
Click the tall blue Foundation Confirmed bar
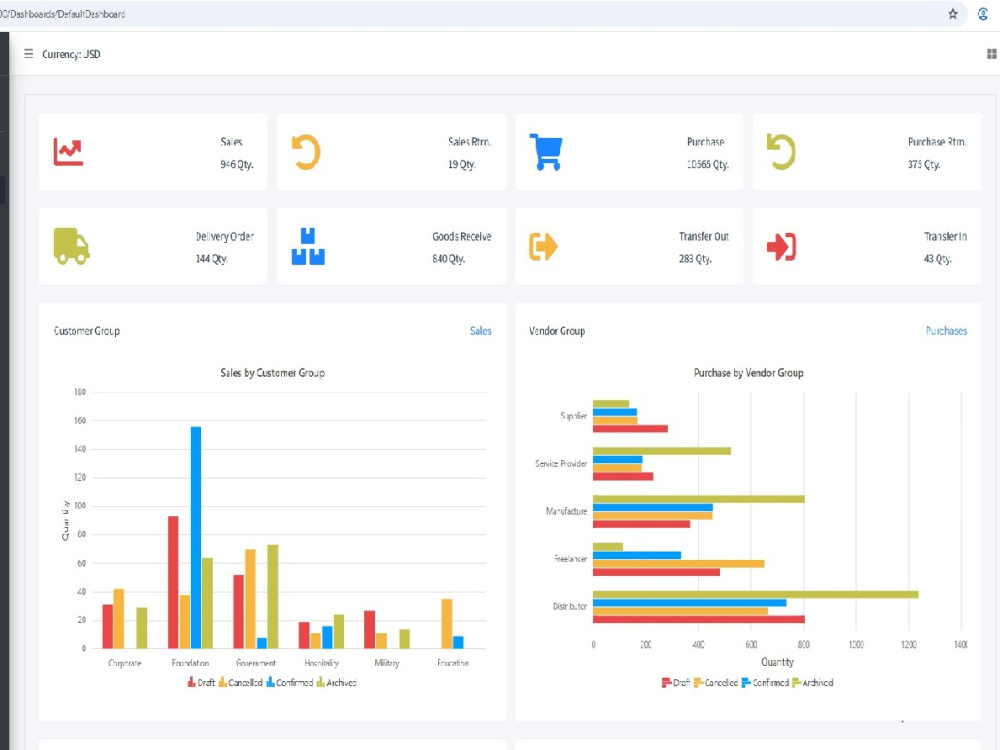[x=196, y=538]
